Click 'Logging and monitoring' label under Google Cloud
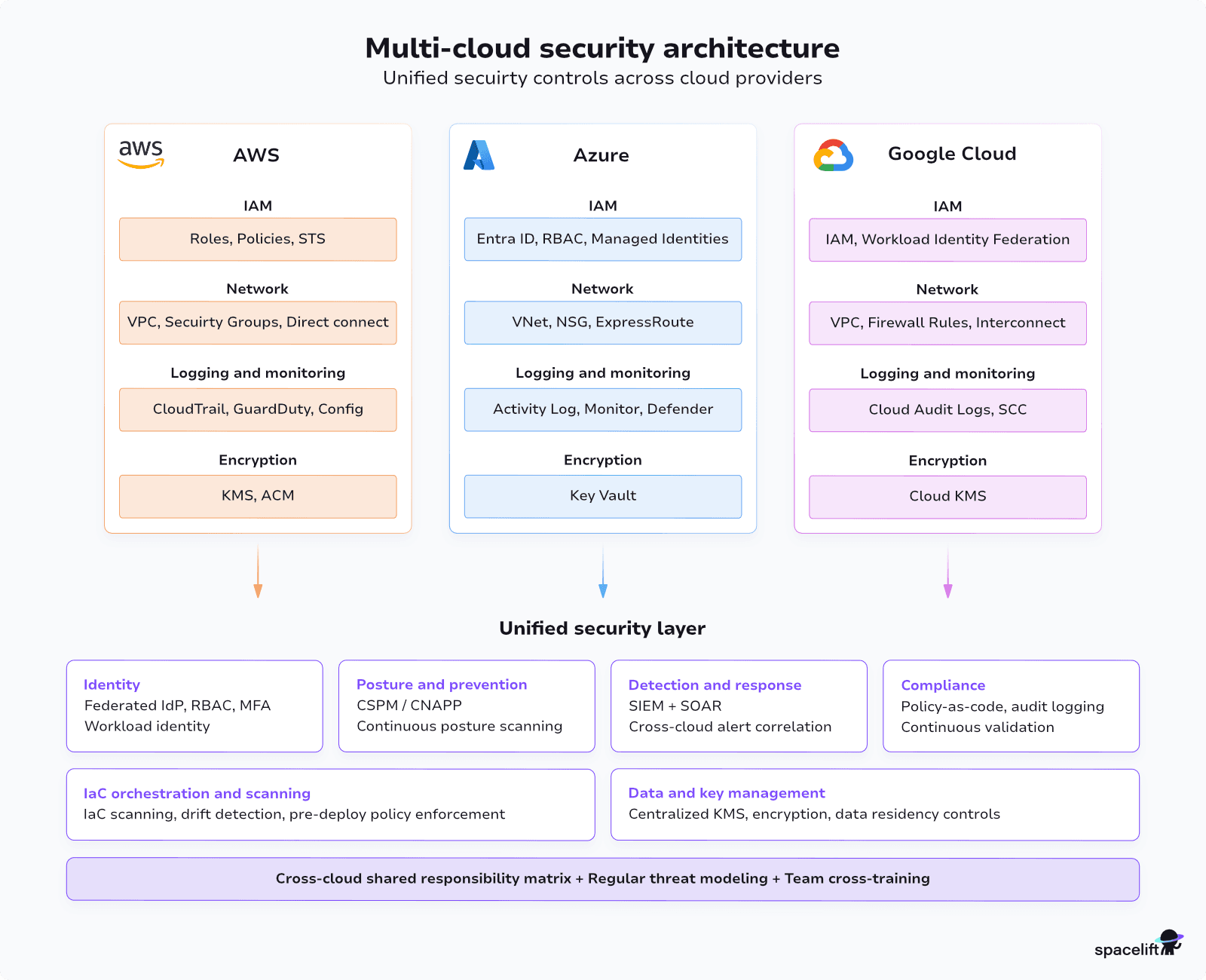Screen dimensions: 1206x980 coord(947,374)
